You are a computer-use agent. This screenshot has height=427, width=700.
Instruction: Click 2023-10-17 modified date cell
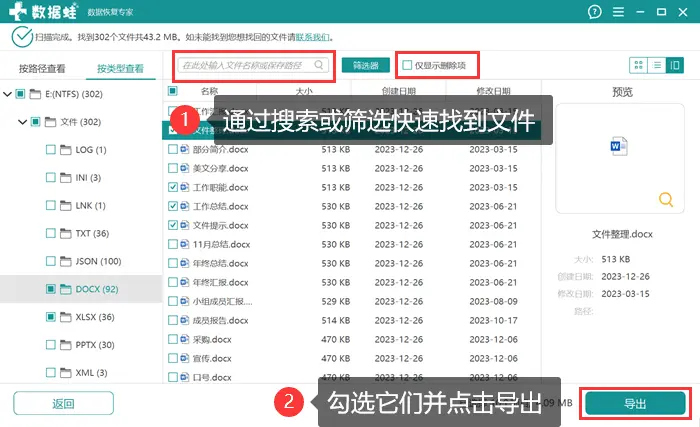tap(493, 320)
